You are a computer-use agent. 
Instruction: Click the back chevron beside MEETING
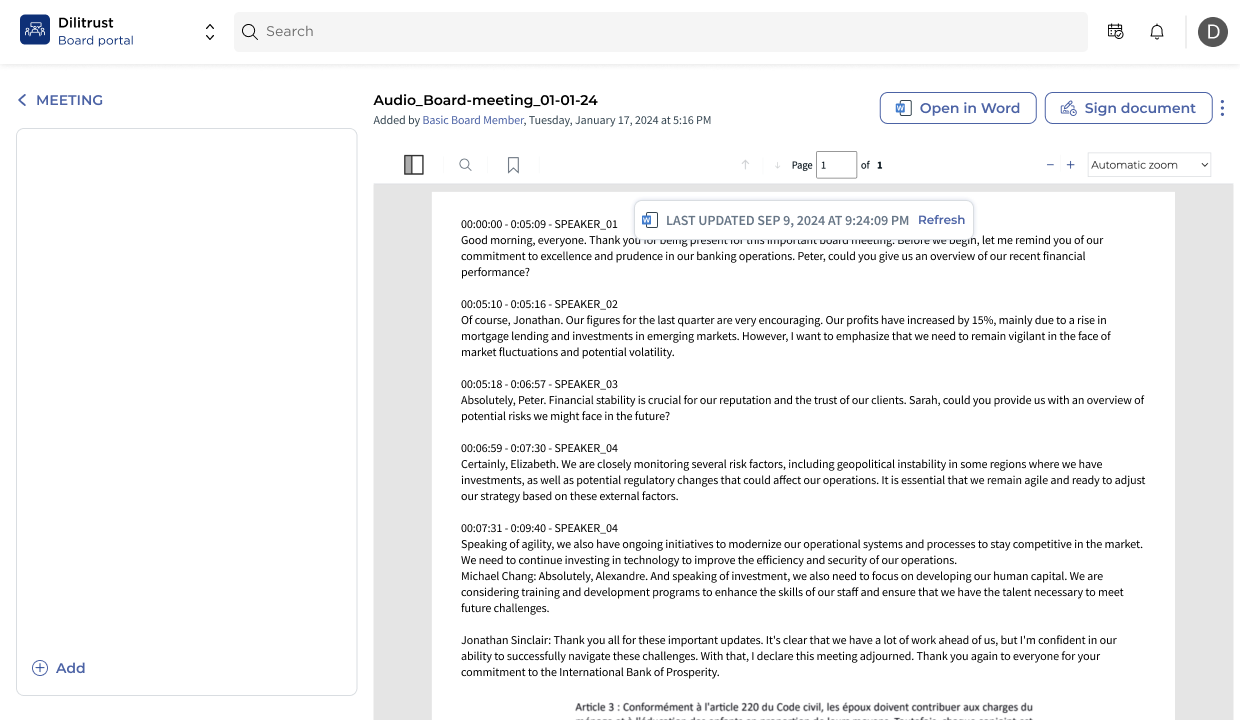(22, 100)
